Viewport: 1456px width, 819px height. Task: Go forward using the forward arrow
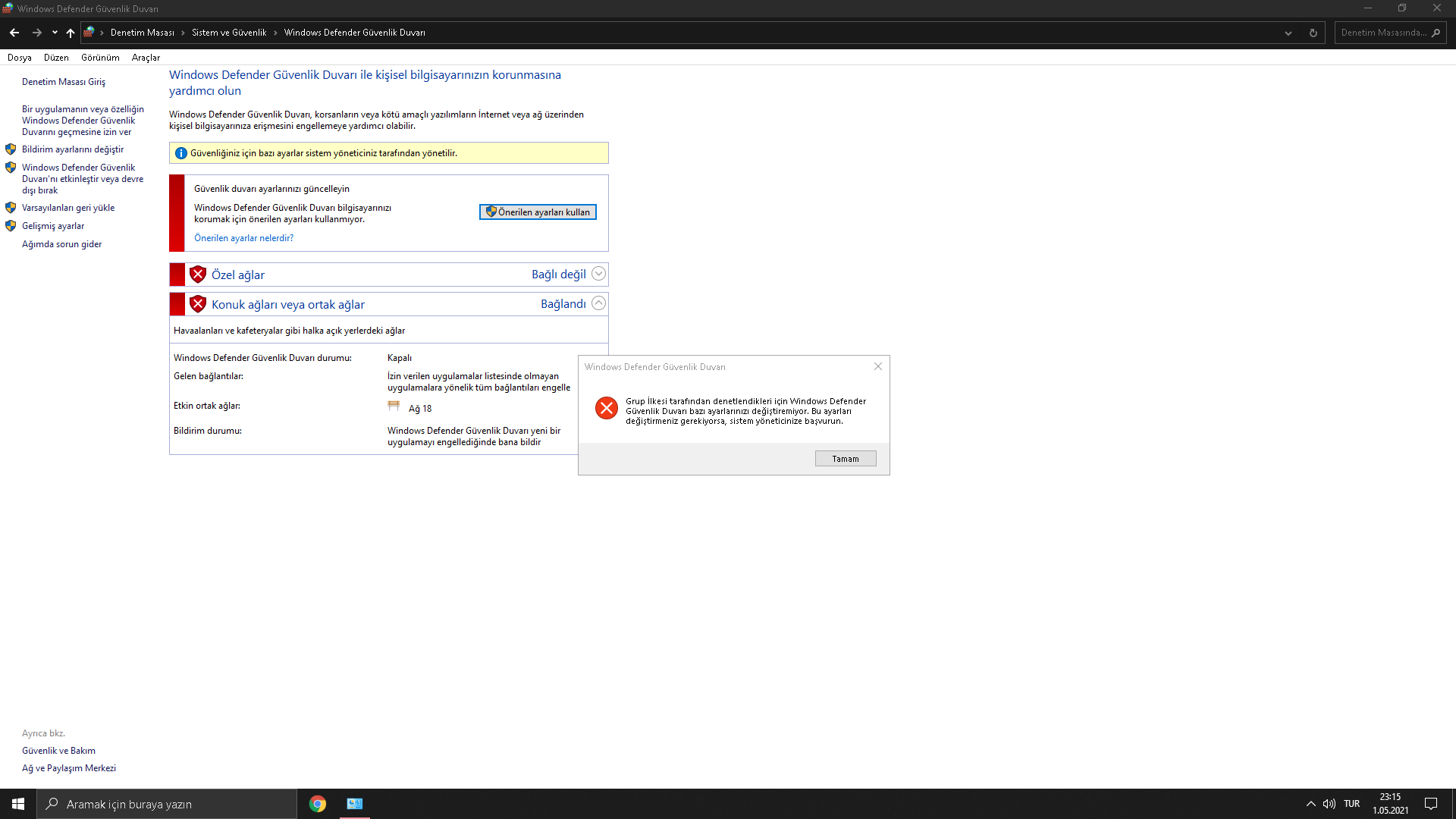(36, 33)
